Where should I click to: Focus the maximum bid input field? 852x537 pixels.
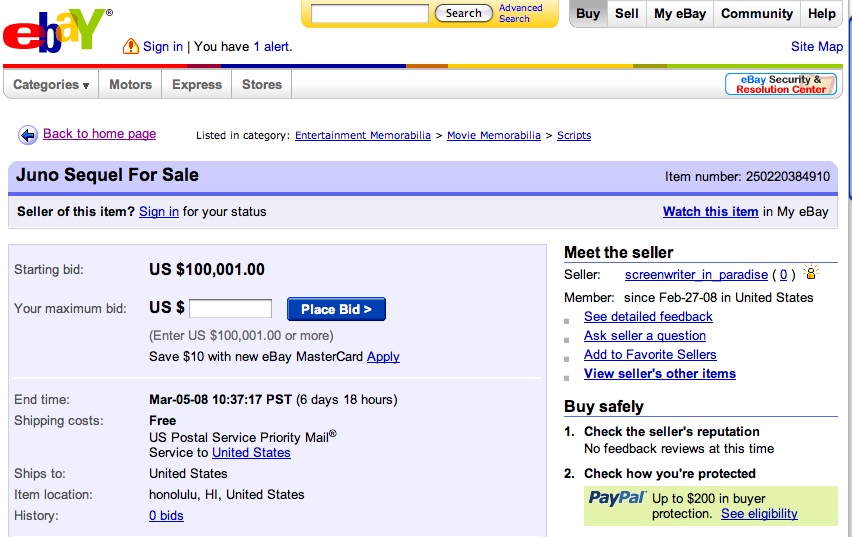(x=230, y=309)
